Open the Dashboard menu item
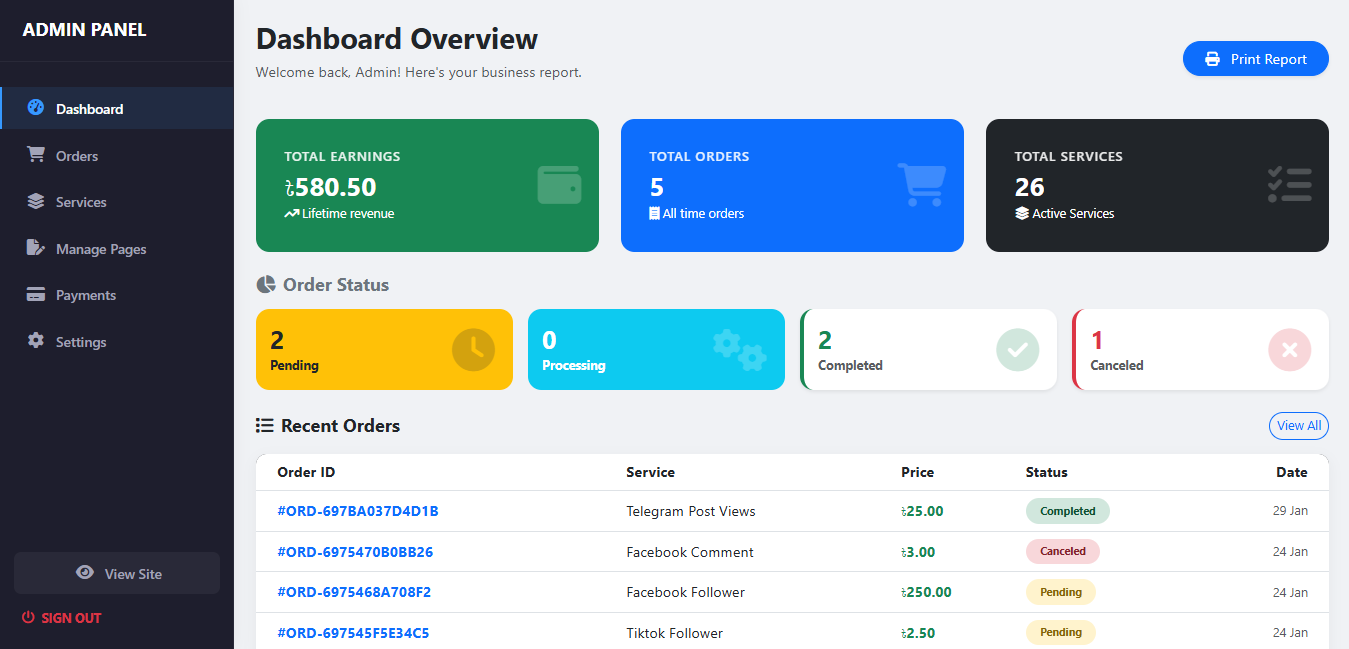Image resolution: width=1349 pixels, height=649 pixels. coord(89,109)
